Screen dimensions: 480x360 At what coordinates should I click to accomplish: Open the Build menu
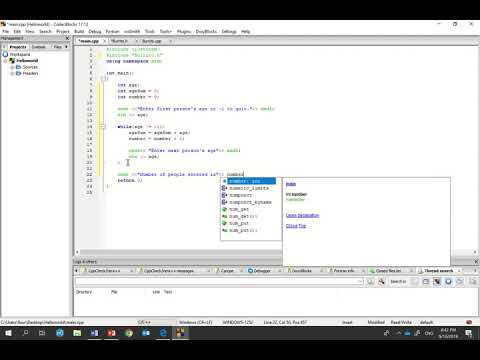point(79,31)
